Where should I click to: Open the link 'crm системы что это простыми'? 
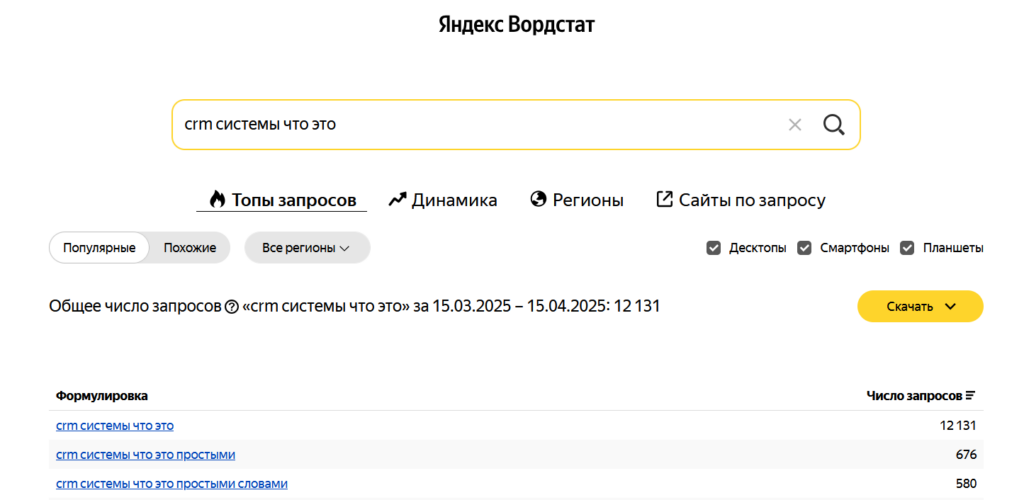point(146,455)
